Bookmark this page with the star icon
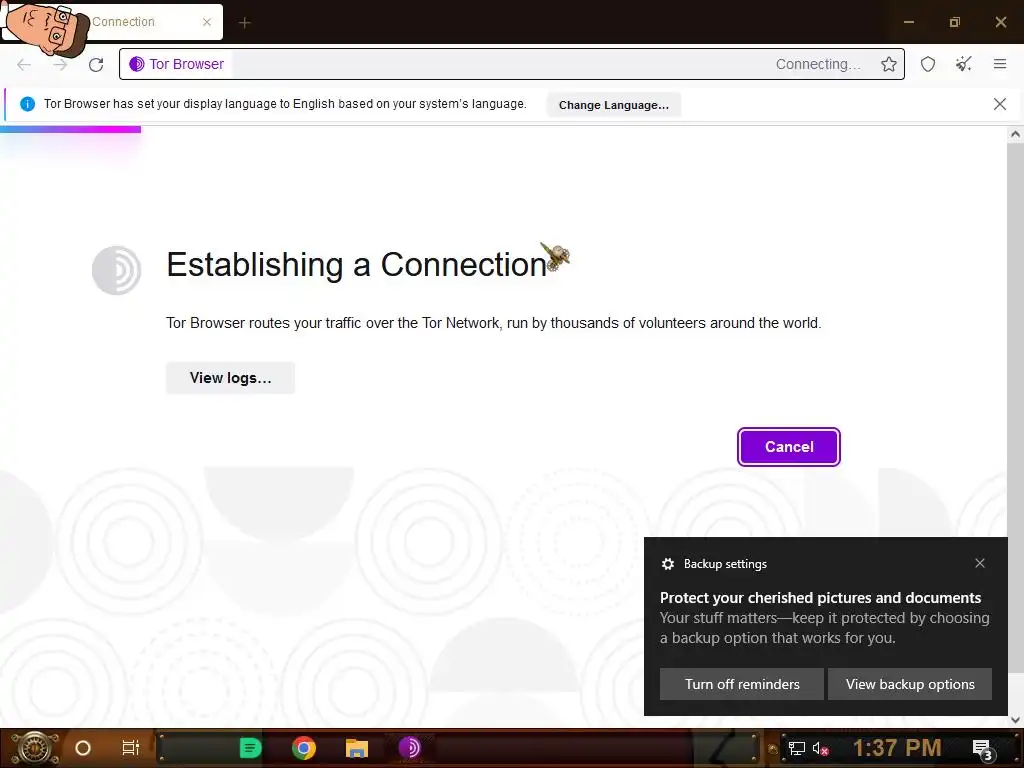1024x768 pixels. pos(888,64)
